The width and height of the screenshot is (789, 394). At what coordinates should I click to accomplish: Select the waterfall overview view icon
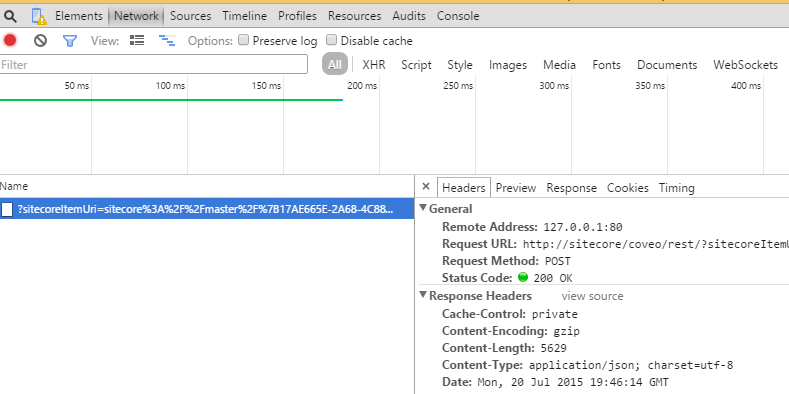[x=167, y=41]
